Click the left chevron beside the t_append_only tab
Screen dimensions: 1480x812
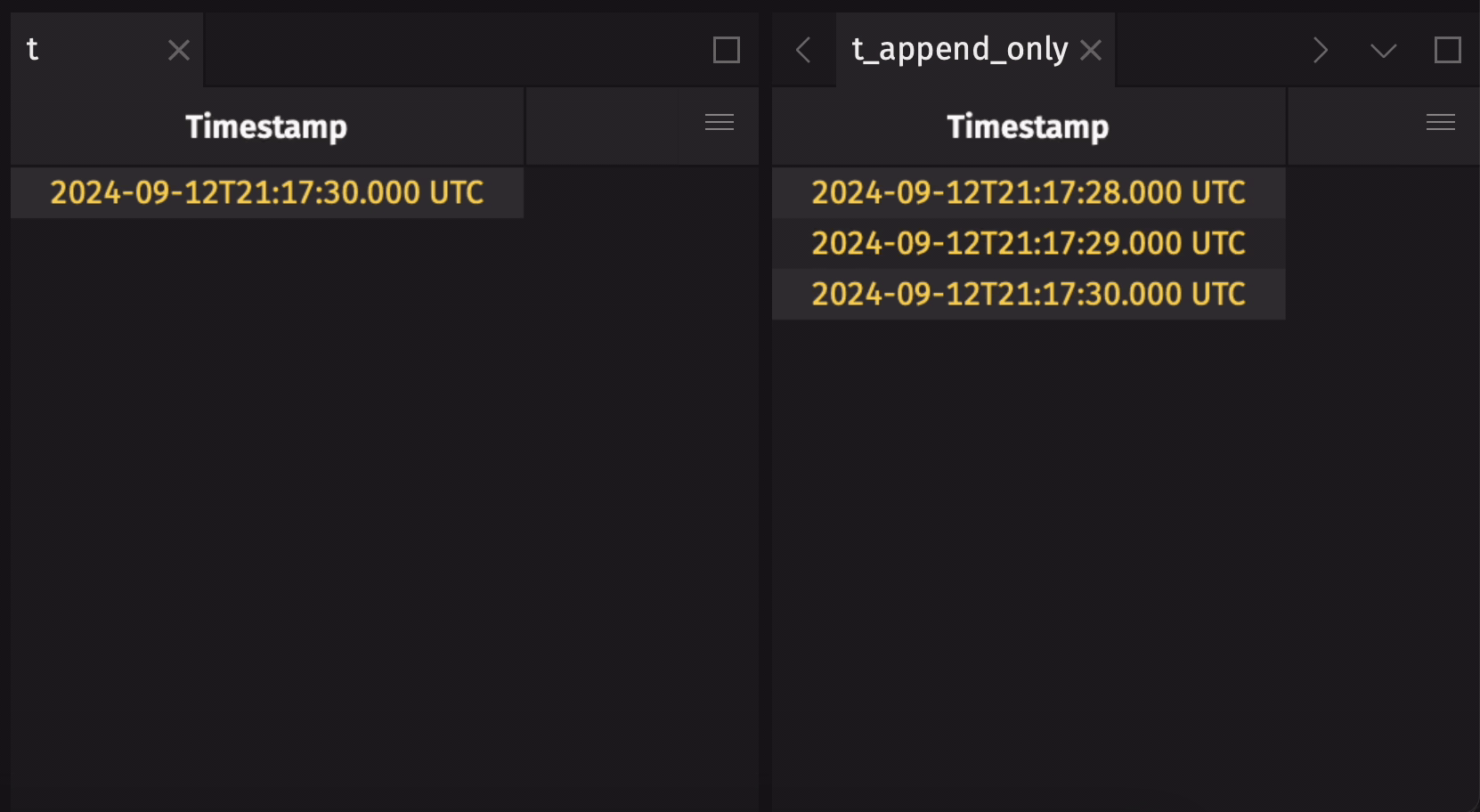click(802, 51)
